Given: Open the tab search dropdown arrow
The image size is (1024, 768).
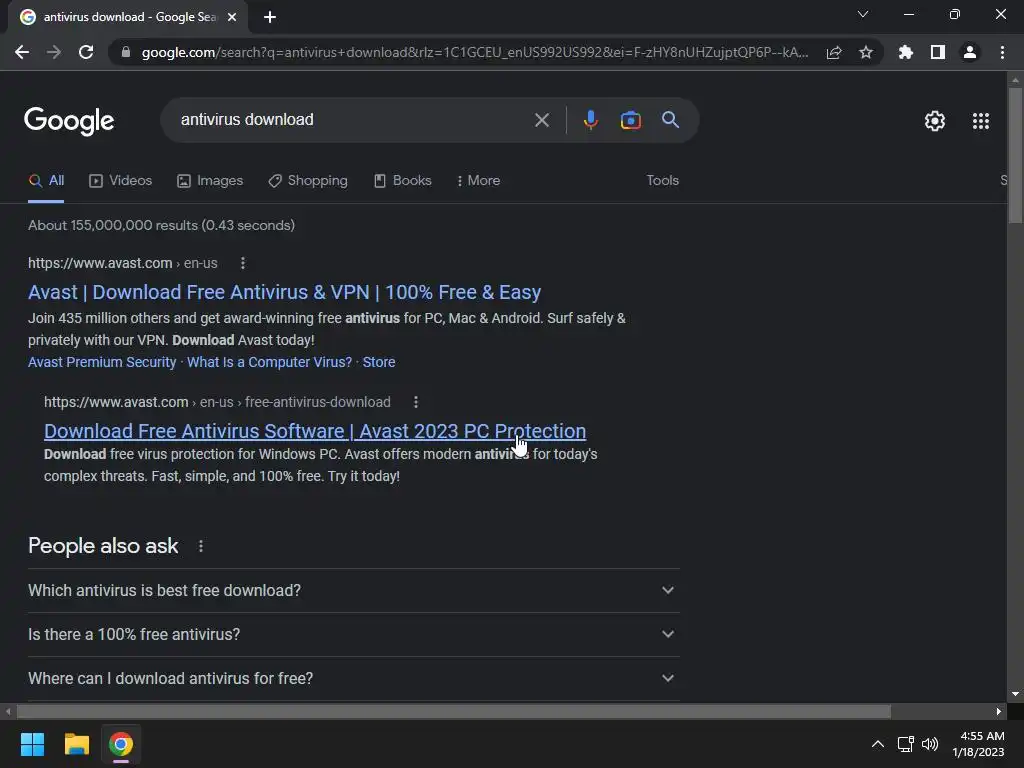Looking at the screenshot, I should 863,14.
